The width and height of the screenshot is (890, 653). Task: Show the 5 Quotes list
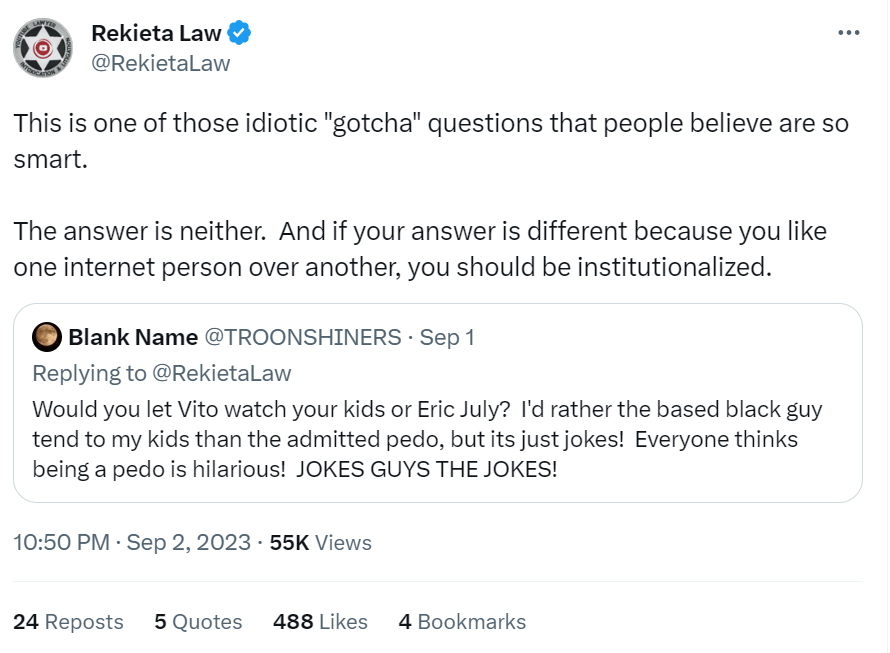point(198,621)
